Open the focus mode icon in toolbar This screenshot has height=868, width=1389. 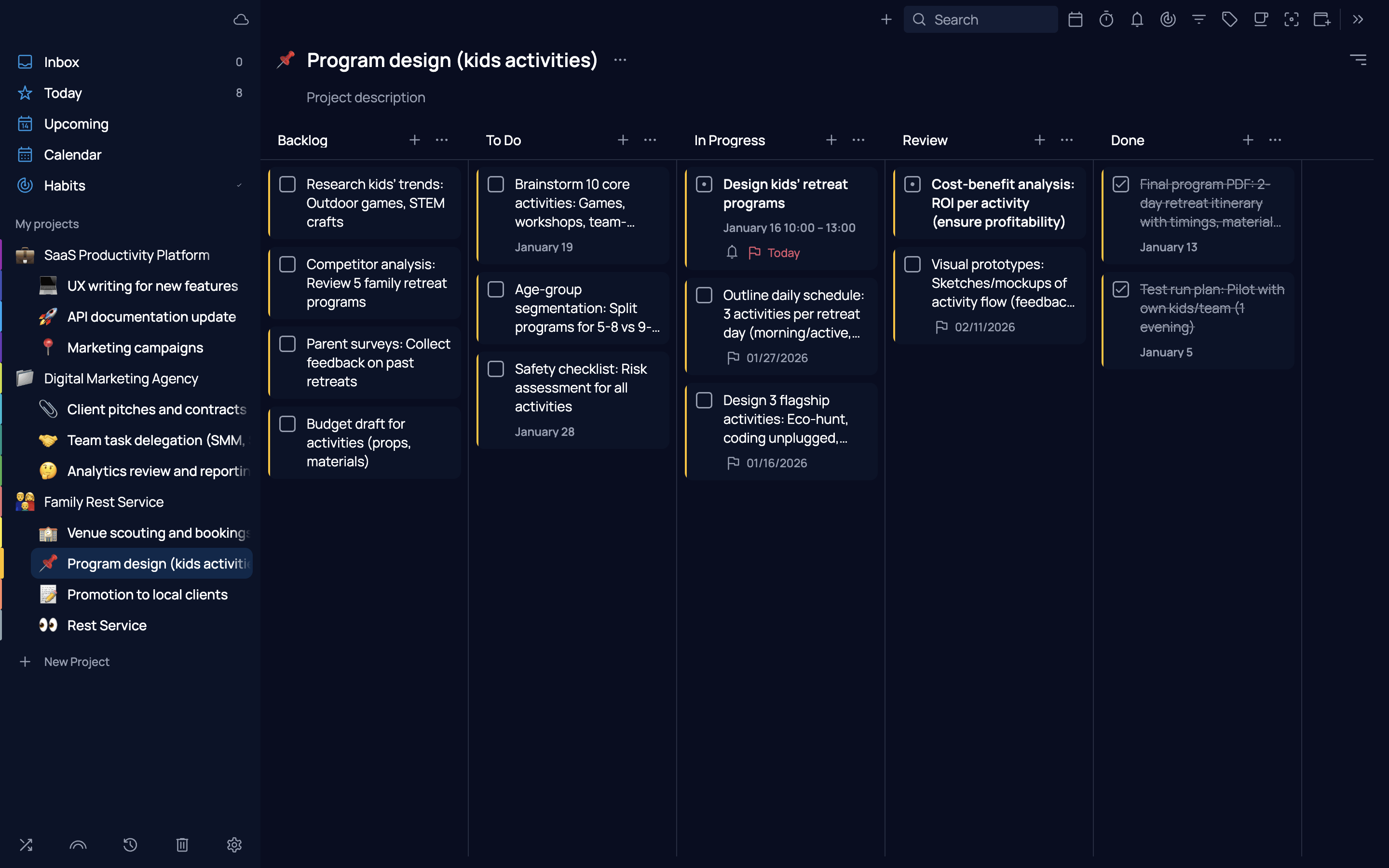point(1292,19)
